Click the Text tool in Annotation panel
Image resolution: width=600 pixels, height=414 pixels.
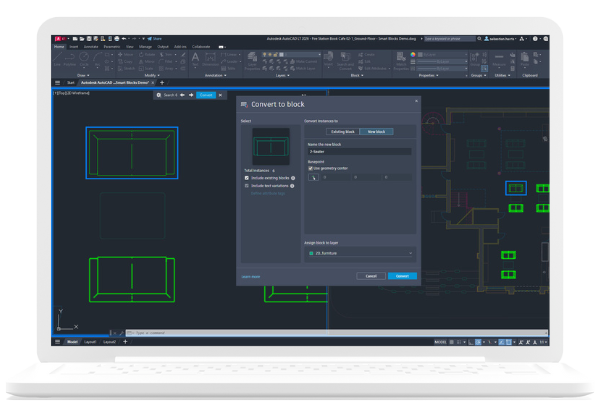pyautogui.click(x=195, y=59)
